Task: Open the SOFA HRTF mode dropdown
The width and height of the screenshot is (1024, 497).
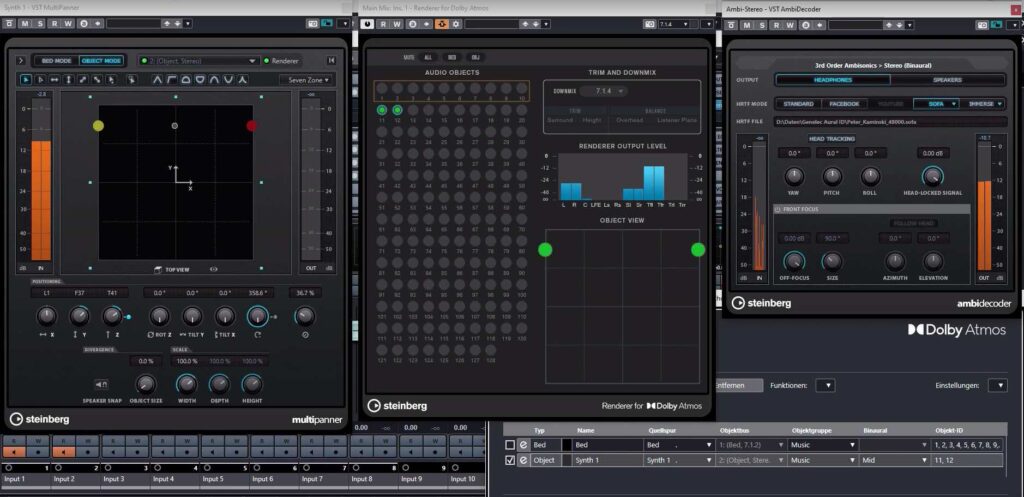Action: pos(936,104)
